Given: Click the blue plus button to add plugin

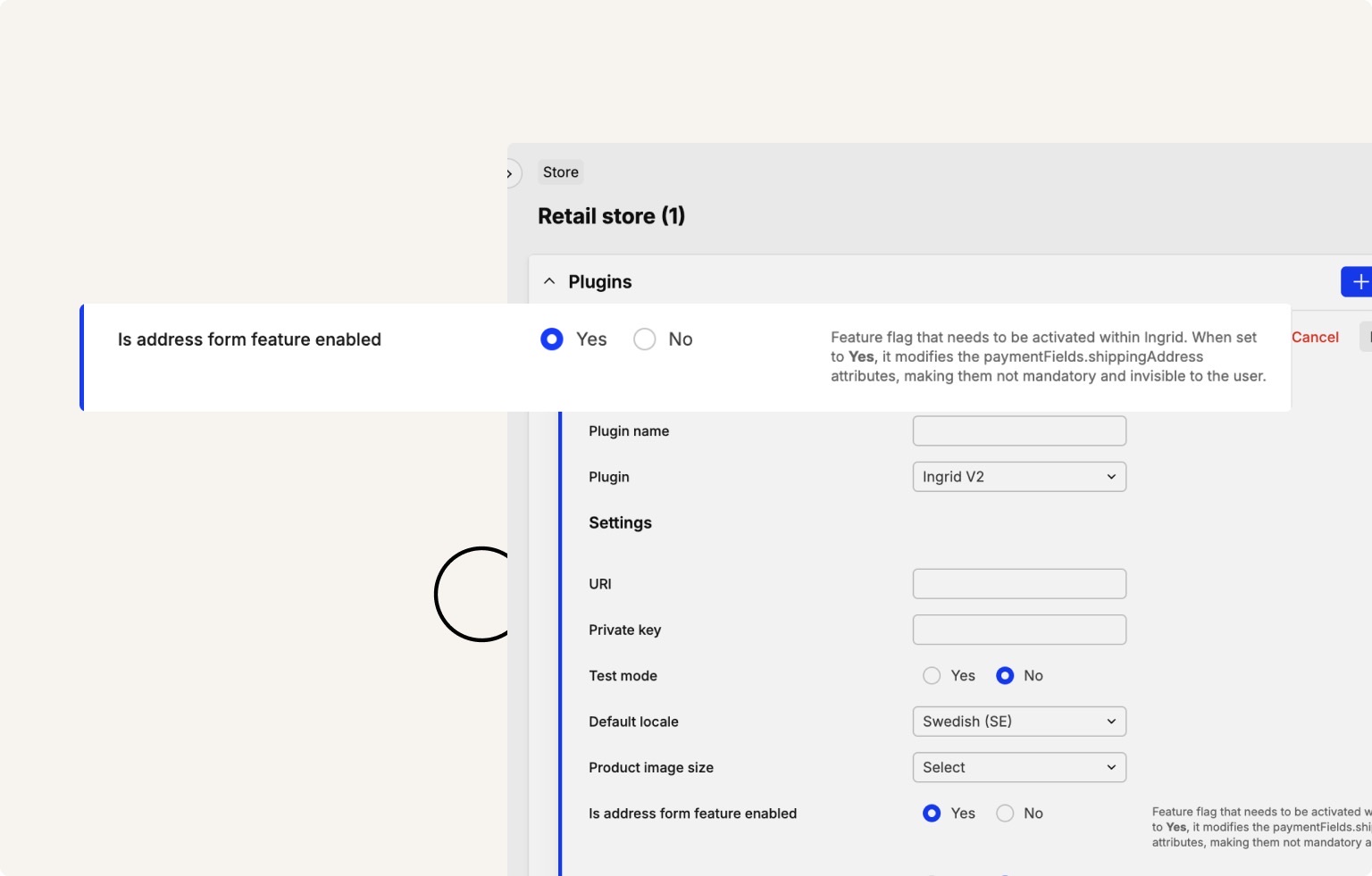Looking at the screenshot, I should pyautogui.click(x=1358, y=282).
